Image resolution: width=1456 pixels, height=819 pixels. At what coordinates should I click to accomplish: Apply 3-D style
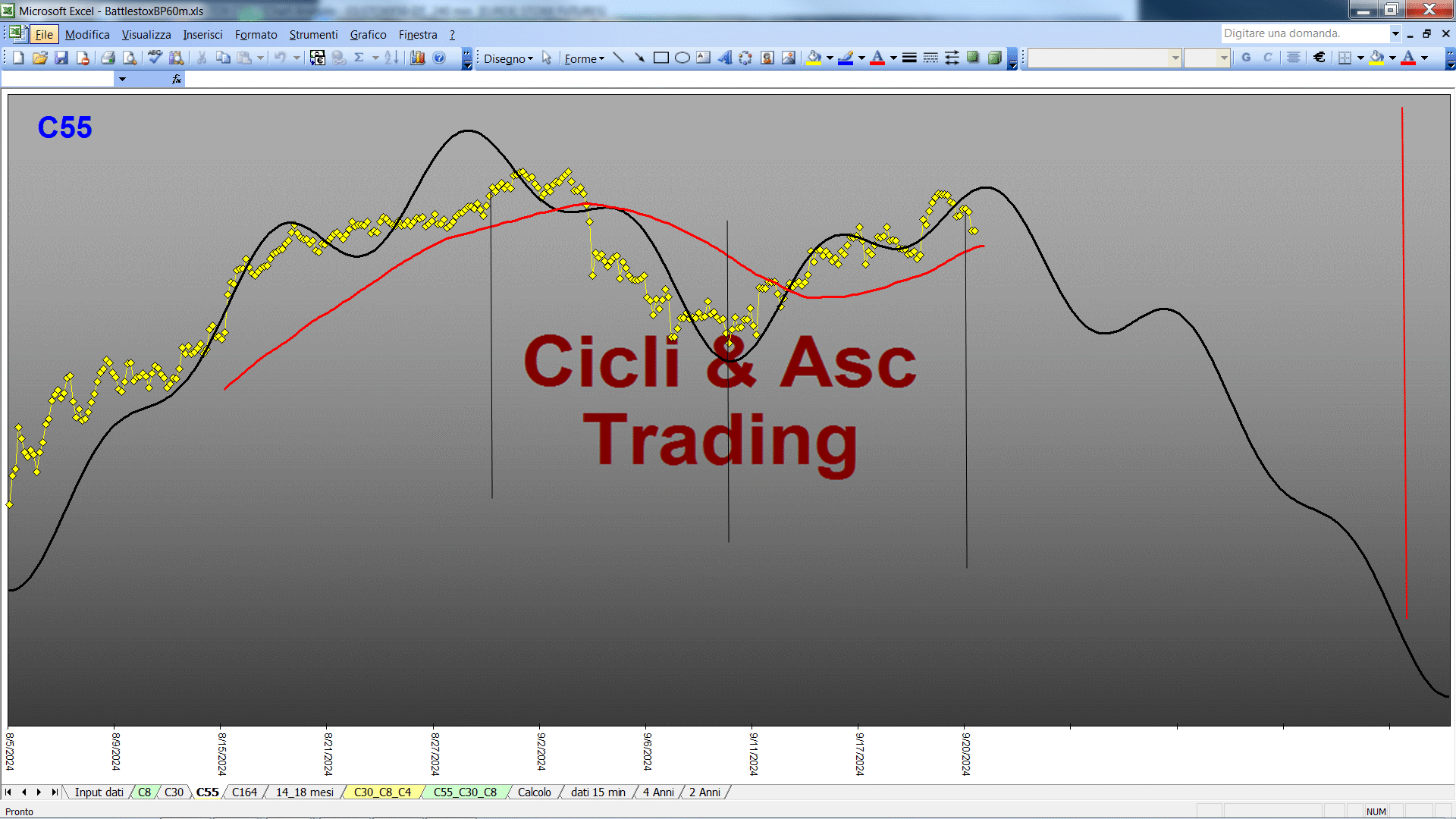click(x=994, y=58)
